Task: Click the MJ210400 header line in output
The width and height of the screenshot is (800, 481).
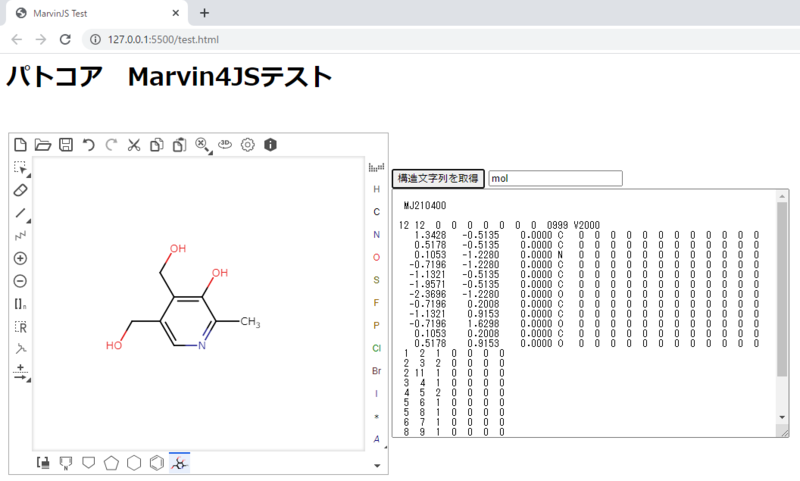Action: click(x=424, y=206)
